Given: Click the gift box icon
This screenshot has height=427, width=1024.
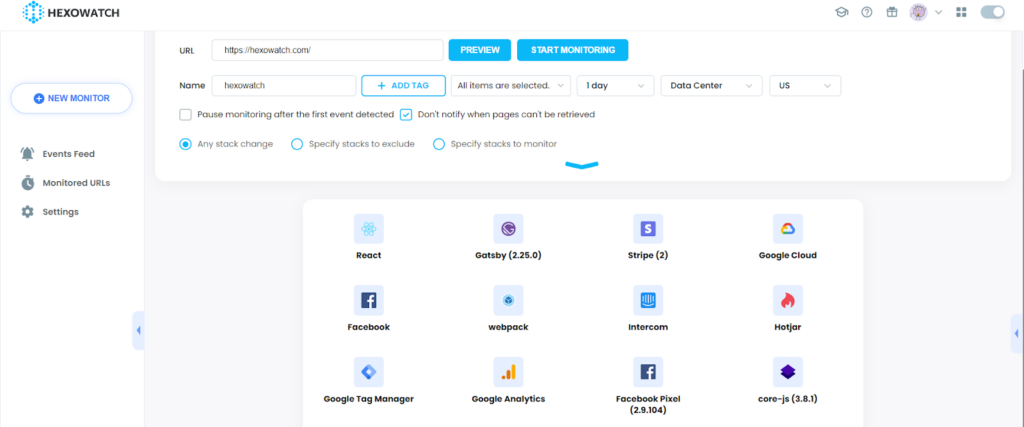Looking at the screenshot, I should click(892, 12).
